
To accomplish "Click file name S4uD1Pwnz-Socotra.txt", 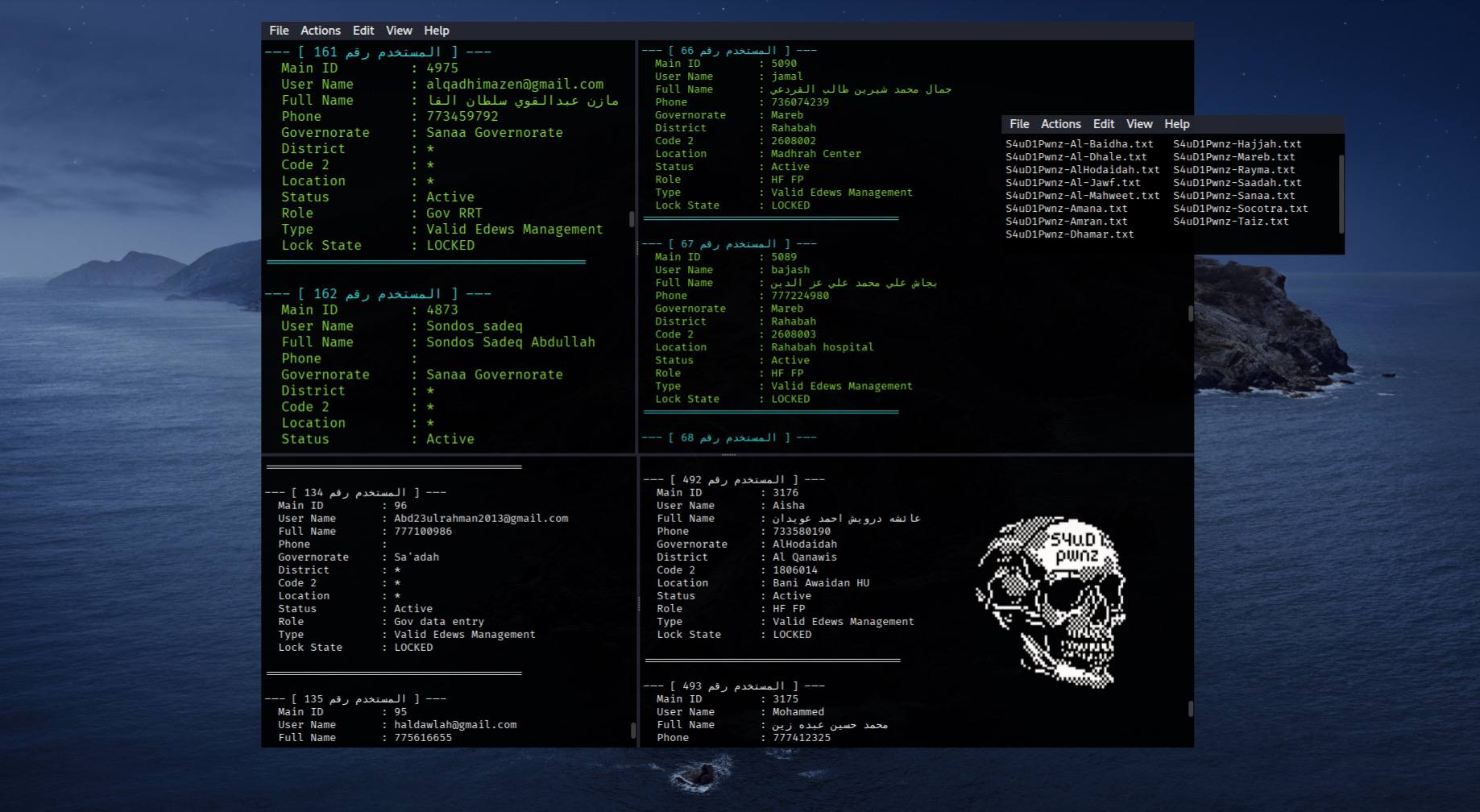I will [x=1241, y=209].
